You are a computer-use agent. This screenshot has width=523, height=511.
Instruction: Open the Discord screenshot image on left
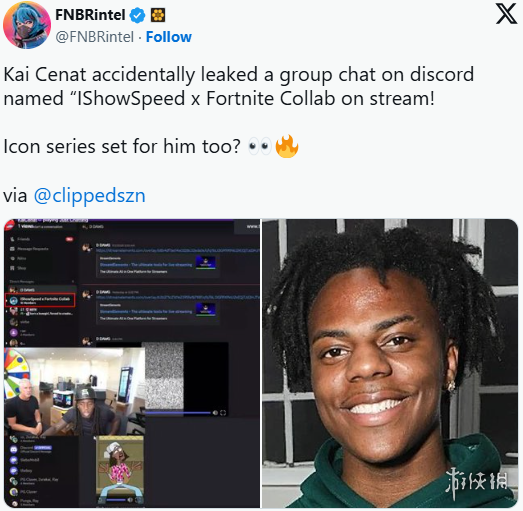tap(132, 364)
